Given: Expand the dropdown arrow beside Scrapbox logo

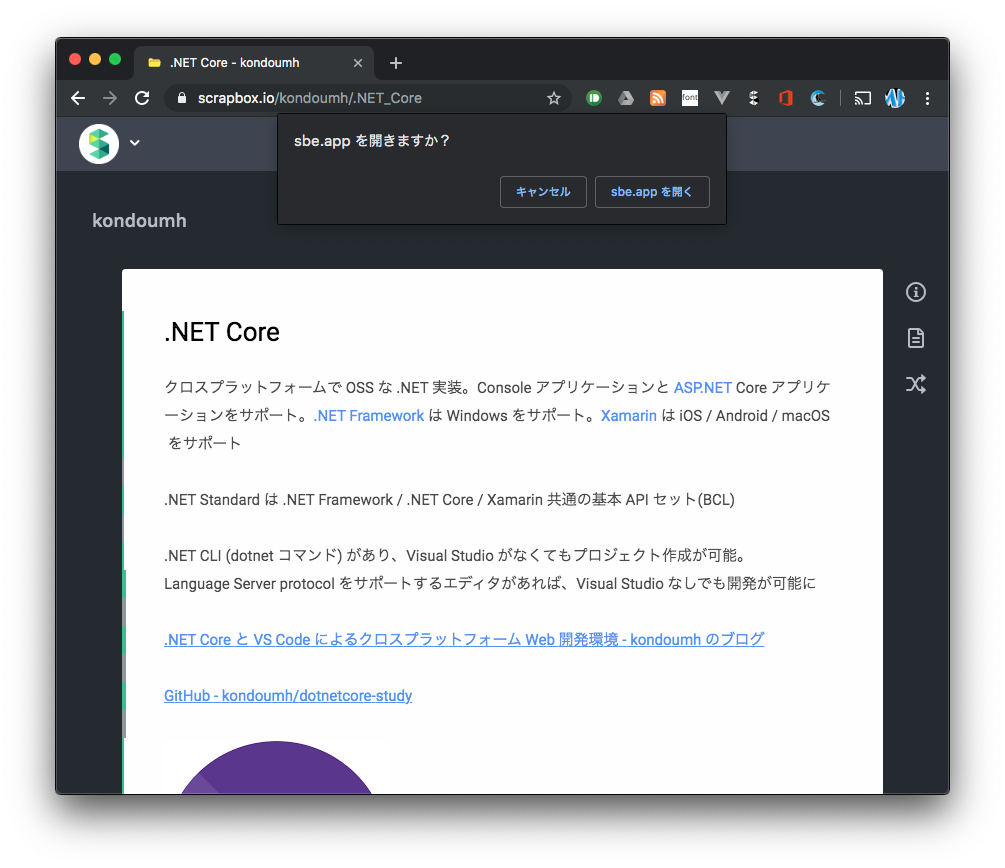Looking at the screenshot, I should [x=135, y=143].
